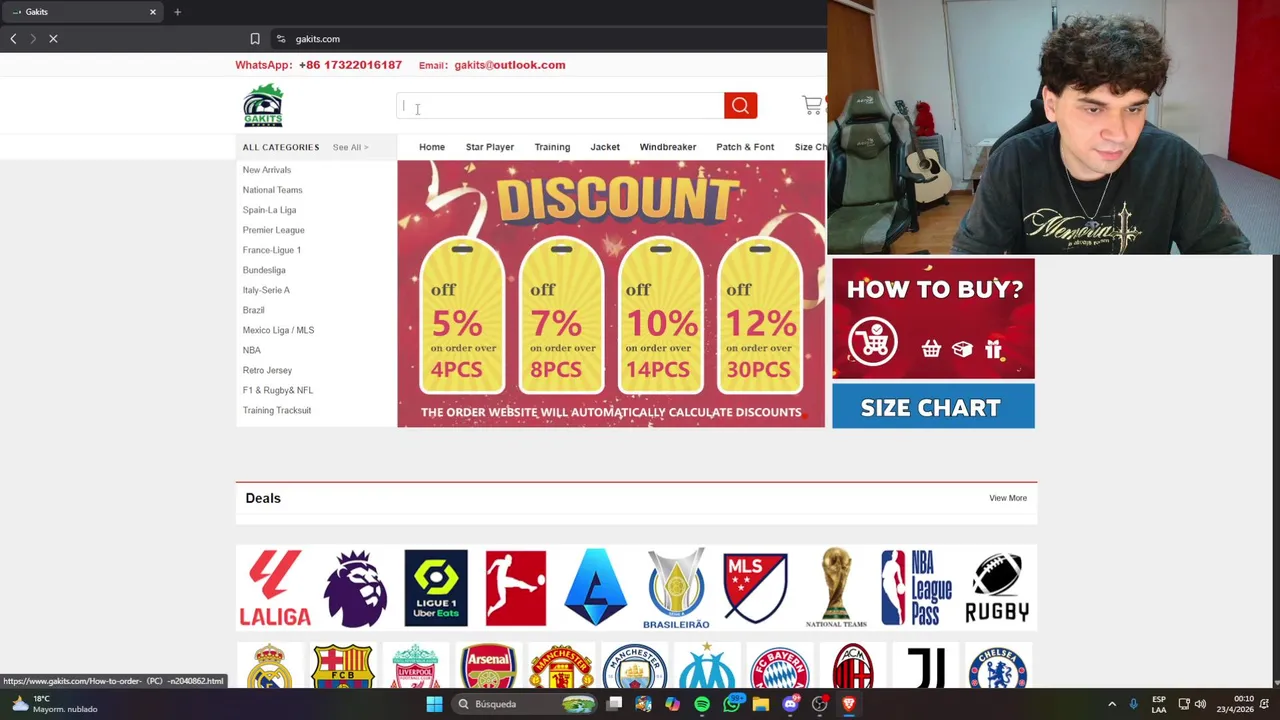The image size is (1280, 720).
Task: Click the gakits@outlook.com email link
Action: tap(510, 65)
